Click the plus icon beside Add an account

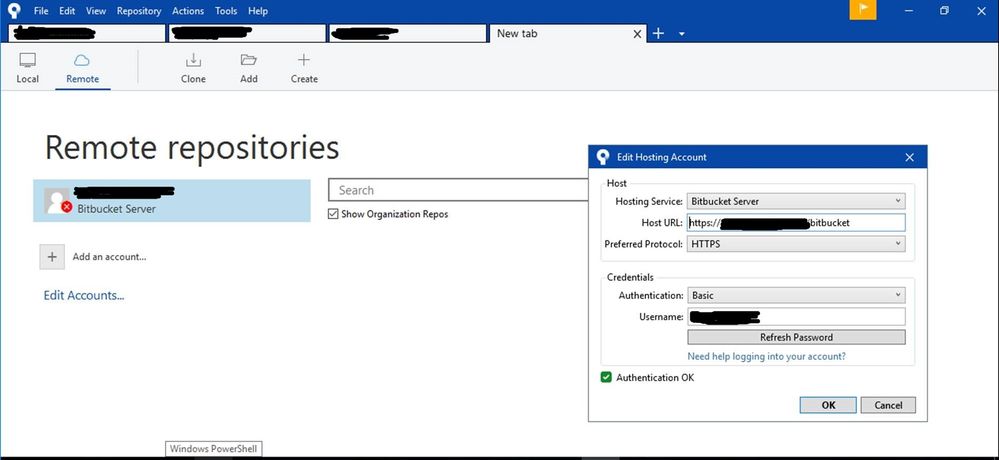pyautogui.click(x=52, y=257)
